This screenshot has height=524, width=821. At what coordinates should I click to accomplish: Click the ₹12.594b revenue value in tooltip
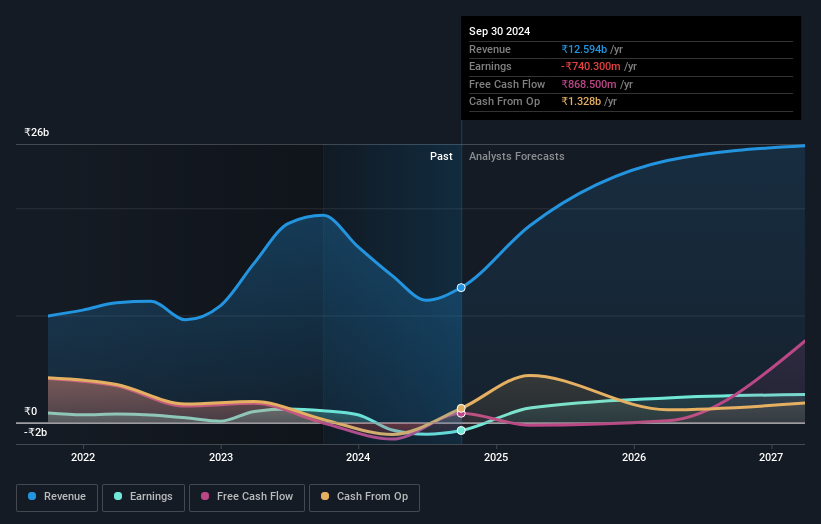584,49
